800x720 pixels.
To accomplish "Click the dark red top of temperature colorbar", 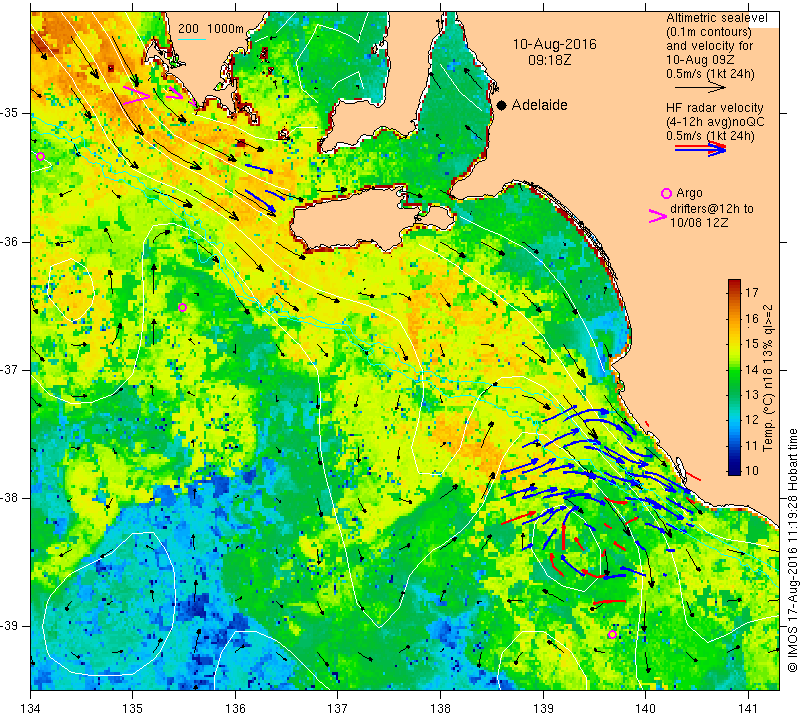I will click(x=734, y=282).
